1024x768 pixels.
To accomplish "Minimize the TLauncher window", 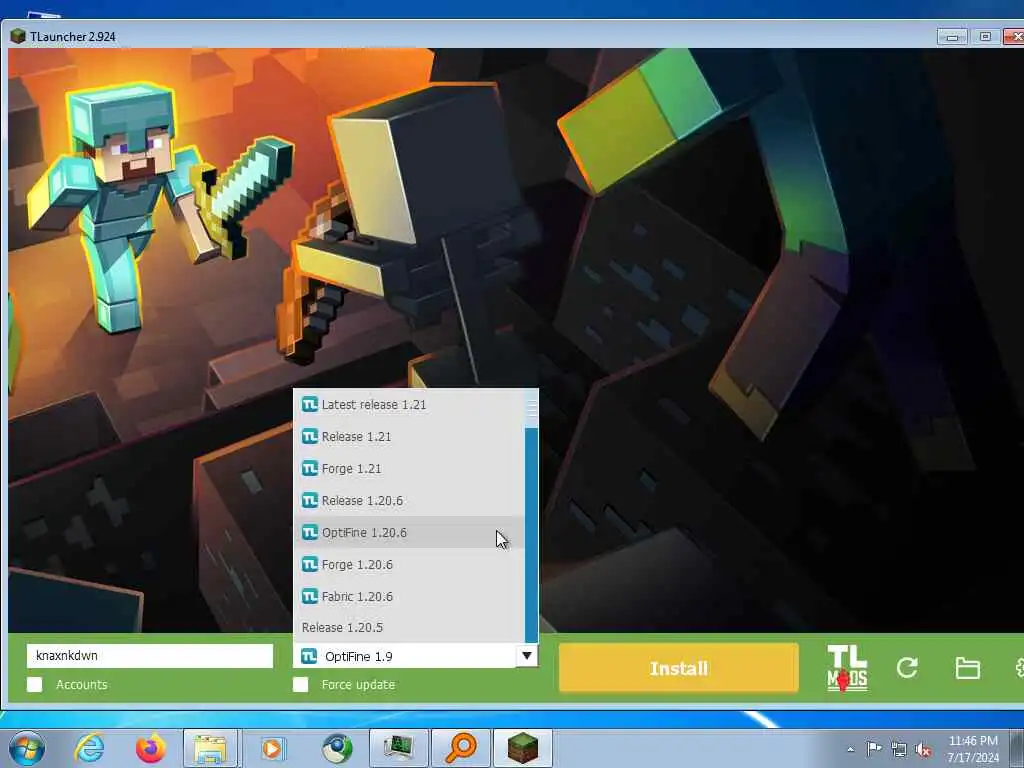I will point(952,37).
